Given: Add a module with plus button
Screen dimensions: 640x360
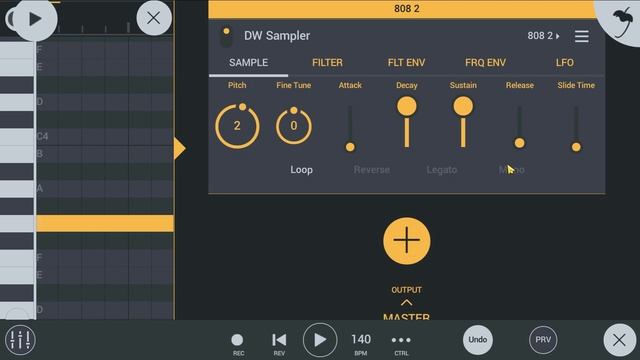Looking at the screenshot, I should click(x=407, y=241).
